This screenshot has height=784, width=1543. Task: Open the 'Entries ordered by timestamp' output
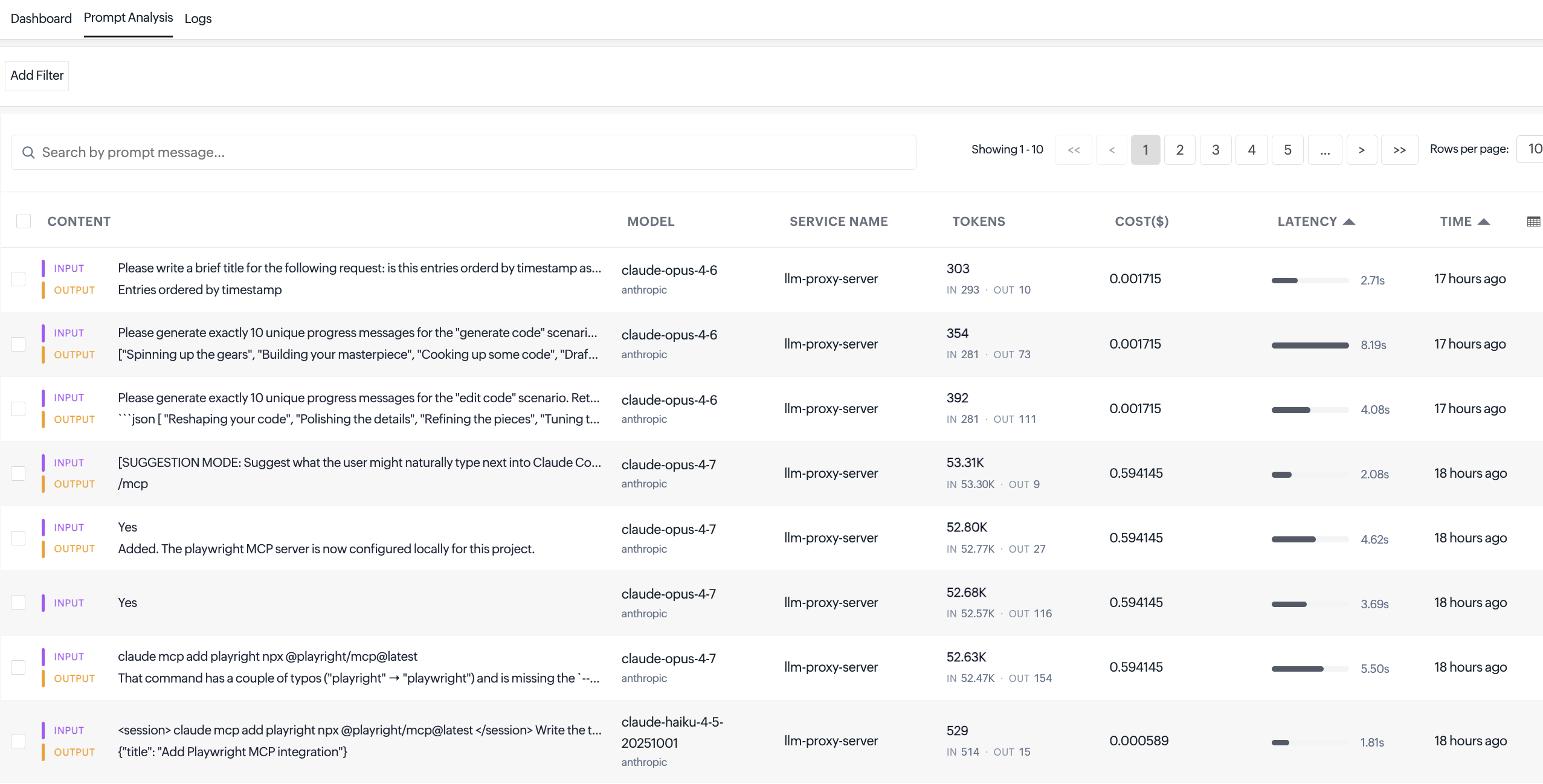tap(200, 290)
